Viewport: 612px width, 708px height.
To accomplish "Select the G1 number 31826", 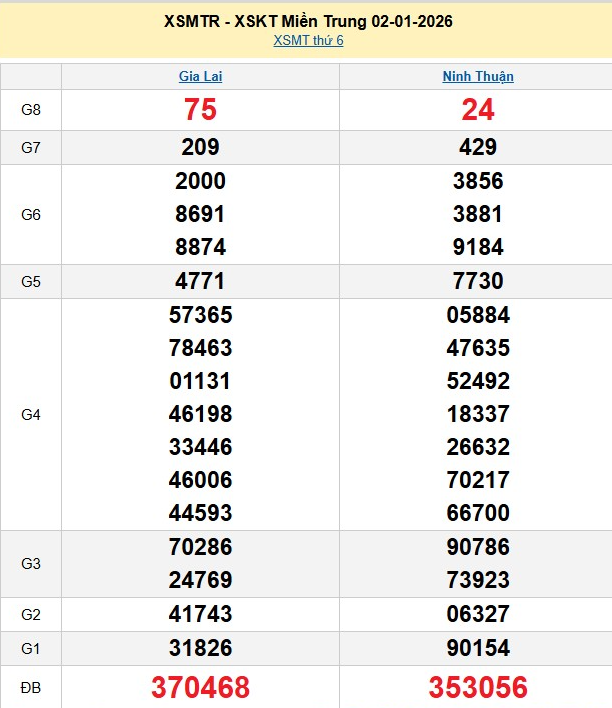I will coord(200,648).
